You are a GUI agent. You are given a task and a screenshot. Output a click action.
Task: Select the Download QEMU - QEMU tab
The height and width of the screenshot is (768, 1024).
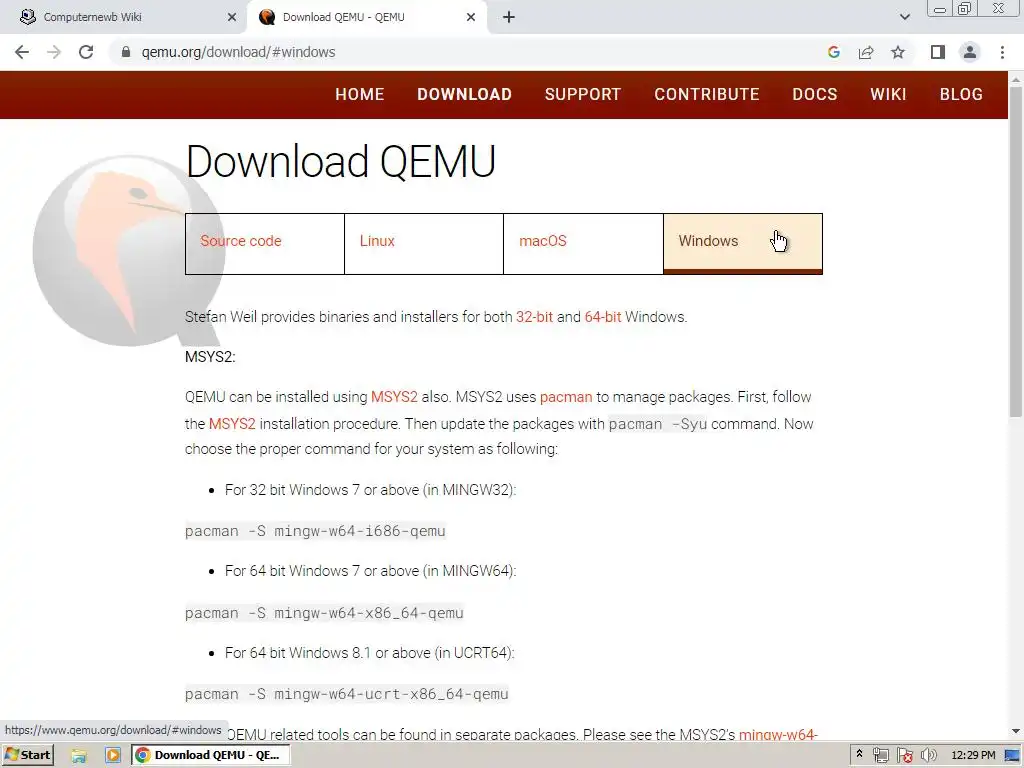click(366, 17)
